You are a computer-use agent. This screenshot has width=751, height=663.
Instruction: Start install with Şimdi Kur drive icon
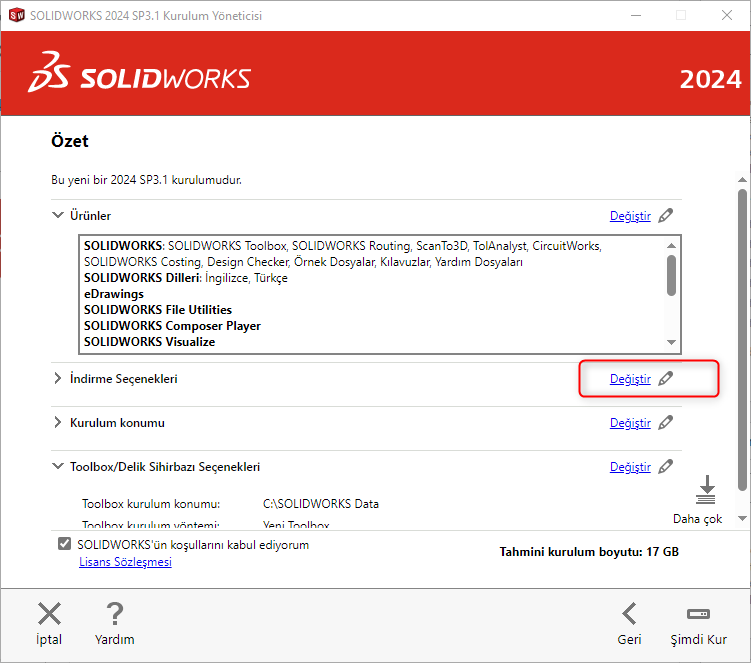click(698, 614)
